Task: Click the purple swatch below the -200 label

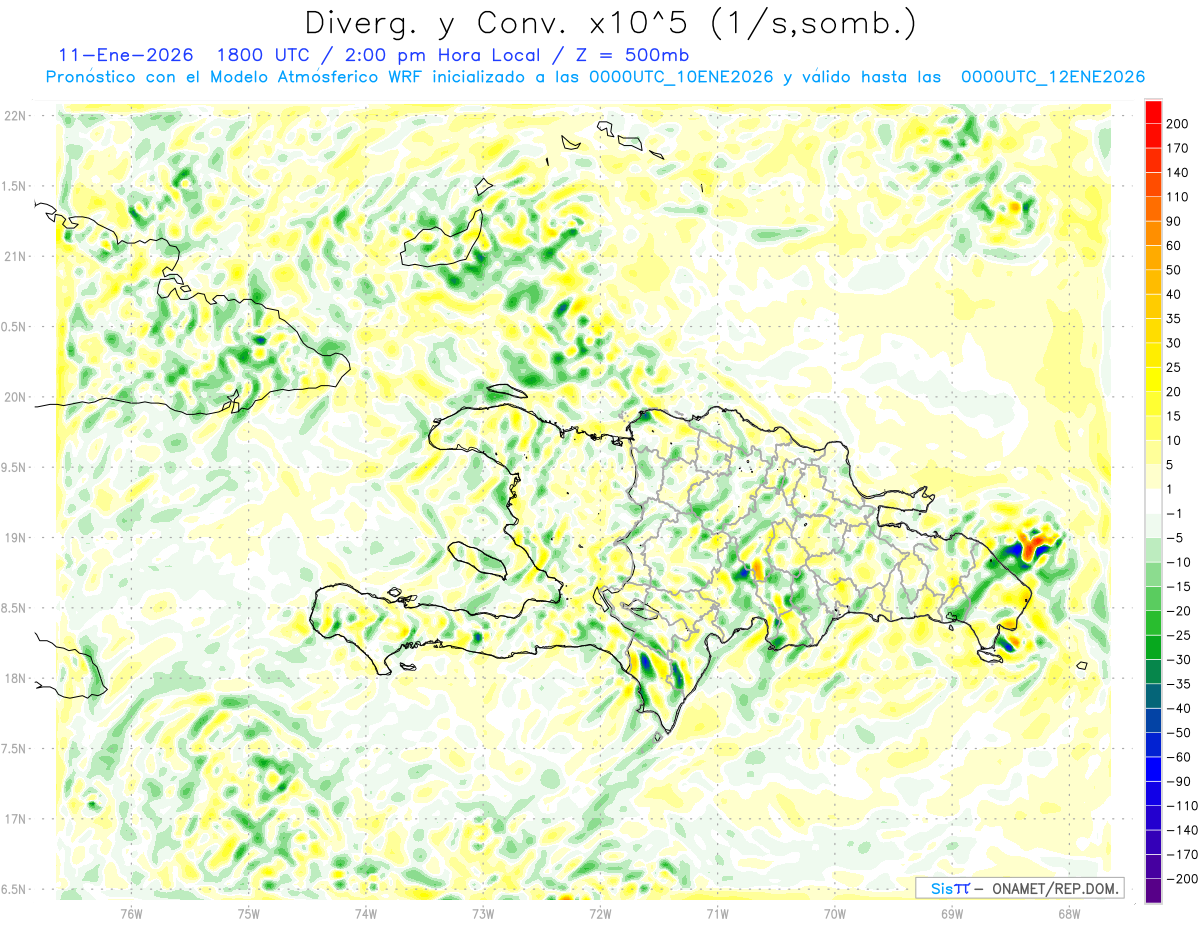Action: [1153, 890]
